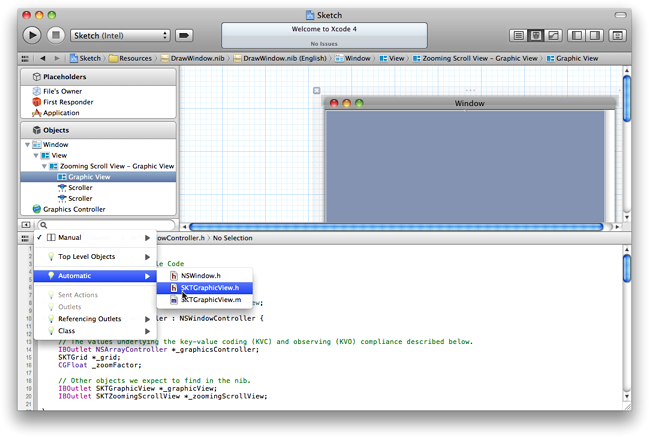Open the Sketch (Intel) scheme dropdown
649x437 pixels.
coord(120,35)
